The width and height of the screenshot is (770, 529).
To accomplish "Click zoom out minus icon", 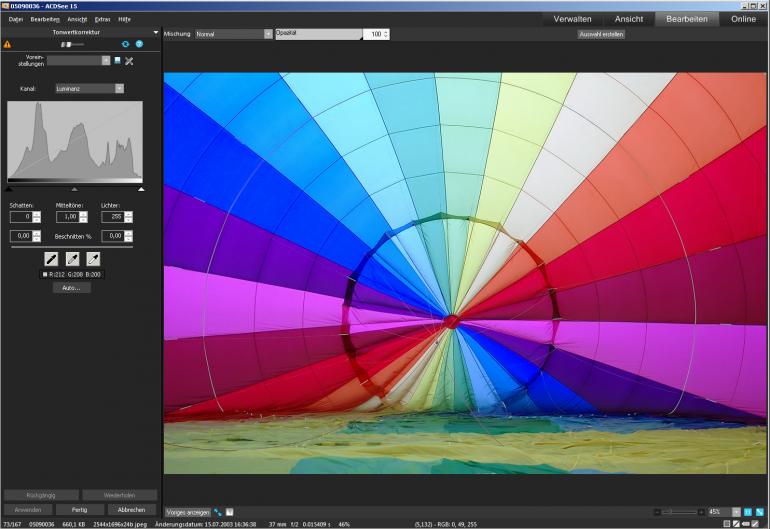I will [x=657, y=512].
